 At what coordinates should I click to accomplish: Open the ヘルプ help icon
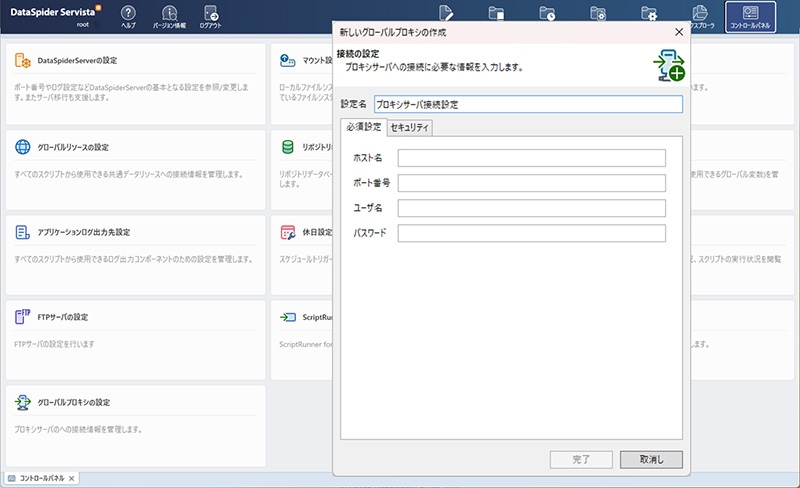click(x=128, y=16)
